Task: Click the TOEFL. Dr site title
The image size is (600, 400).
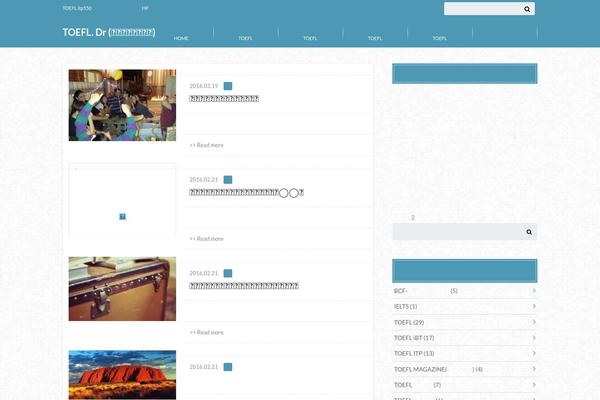Action: tap(109, 32)
